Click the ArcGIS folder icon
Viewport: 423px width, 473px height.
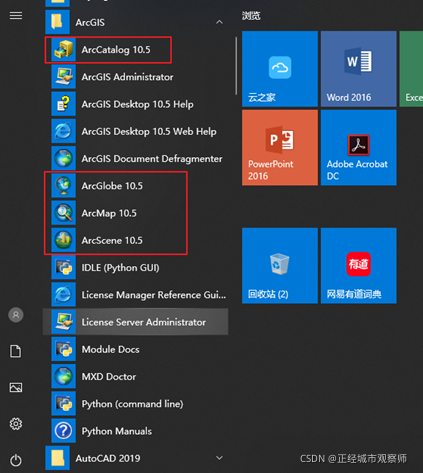[x=58, y=22]
